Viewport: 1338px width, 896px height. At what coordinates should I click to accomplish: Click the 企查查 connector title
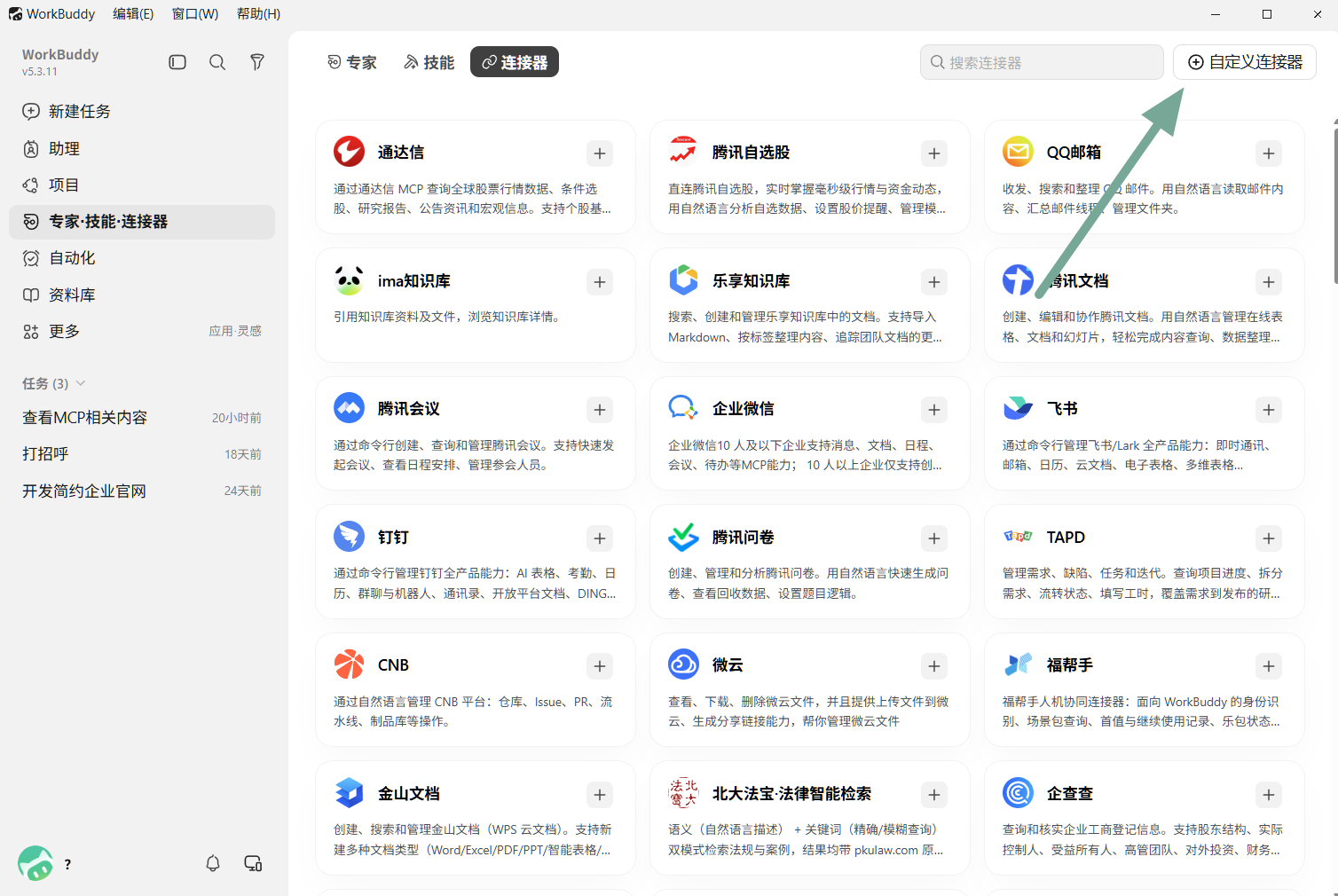click(x=1070, y=794)
